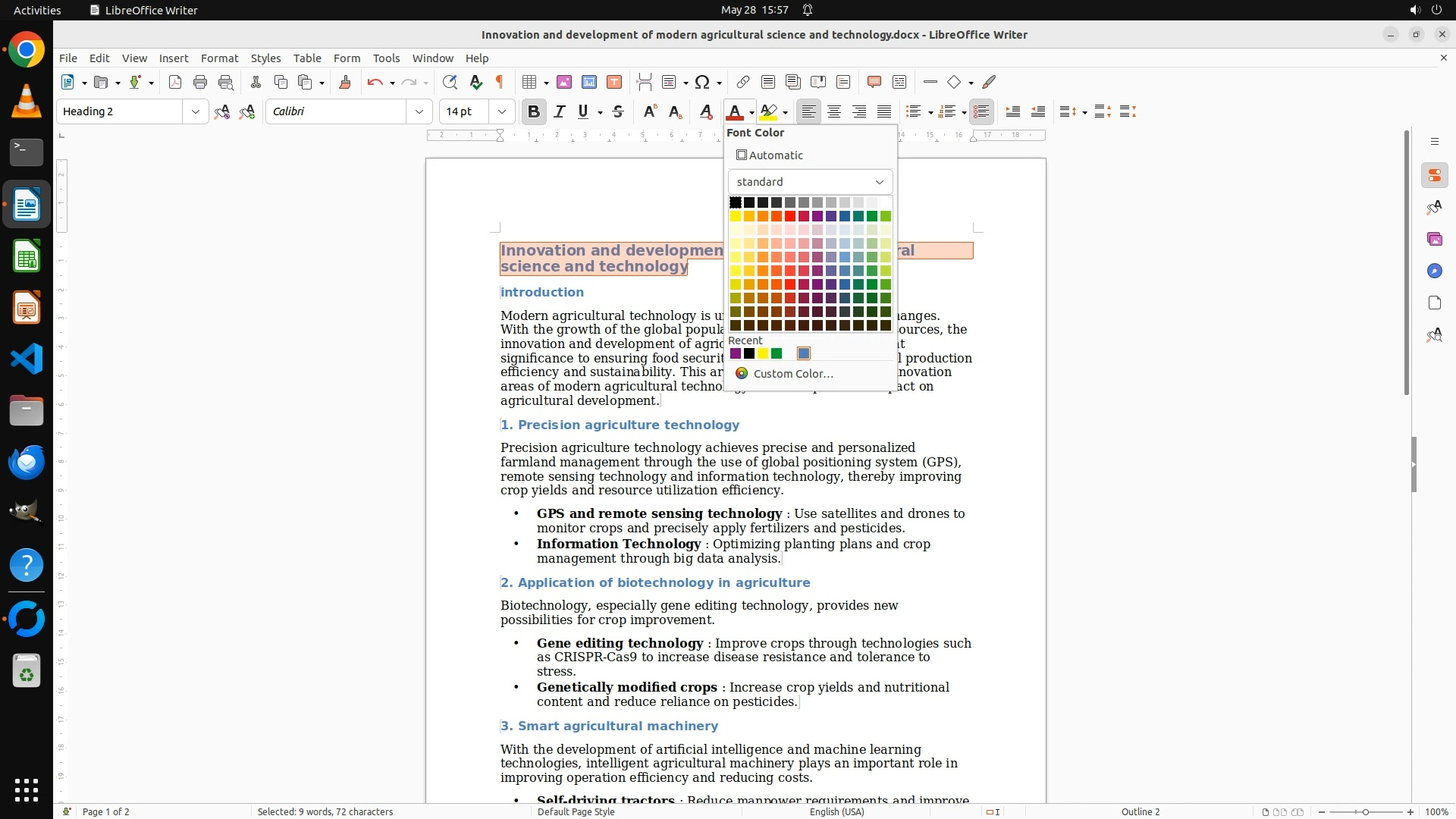Open the Navigator sidebar compass icon
This screenshot has height=819, width=1456.
pyautogui.click(x=1434, y=271)
